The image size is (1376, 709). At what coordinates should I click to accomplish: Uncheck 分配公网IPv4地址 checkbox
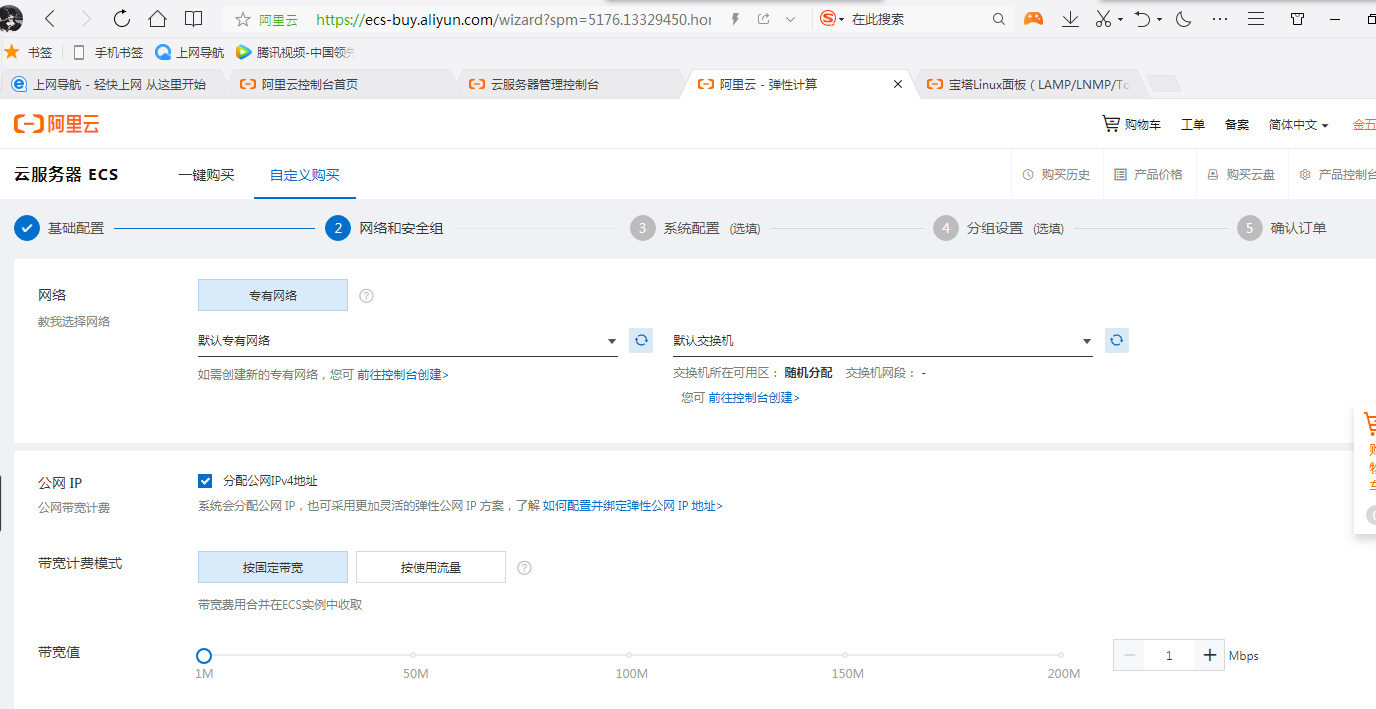205,481
